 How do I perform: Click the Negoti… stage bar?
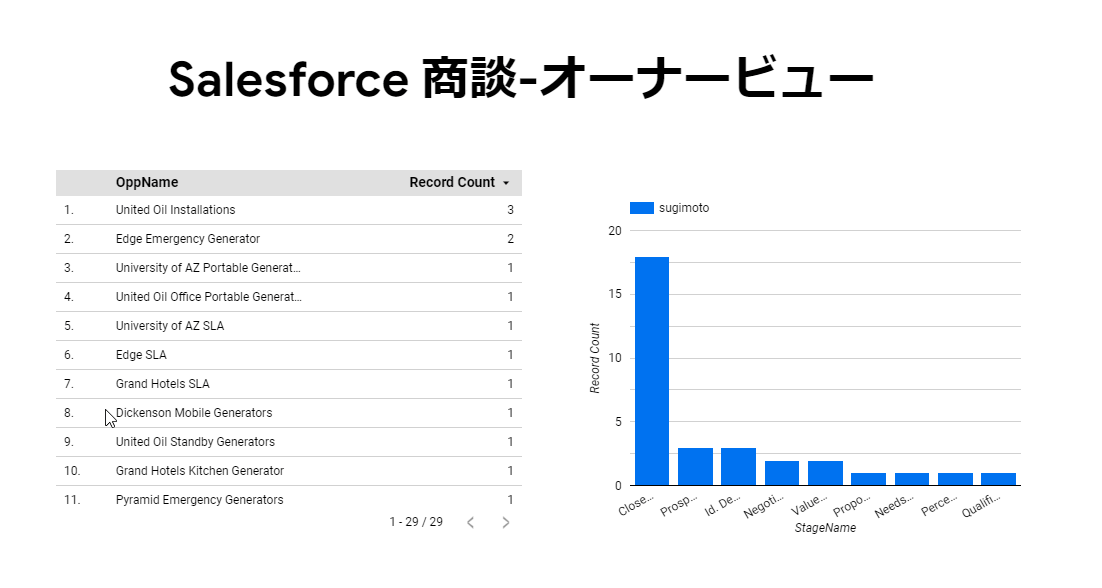tap(782, 473)
